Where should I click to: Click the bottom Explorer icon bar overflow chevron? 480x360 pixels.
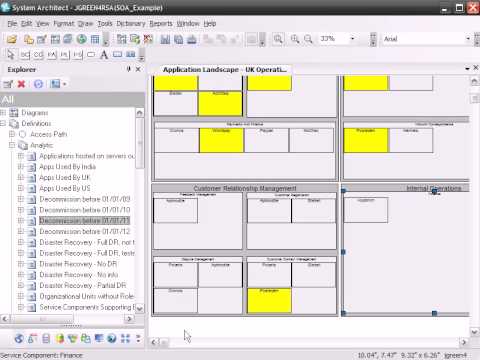[x=138, y=339]
